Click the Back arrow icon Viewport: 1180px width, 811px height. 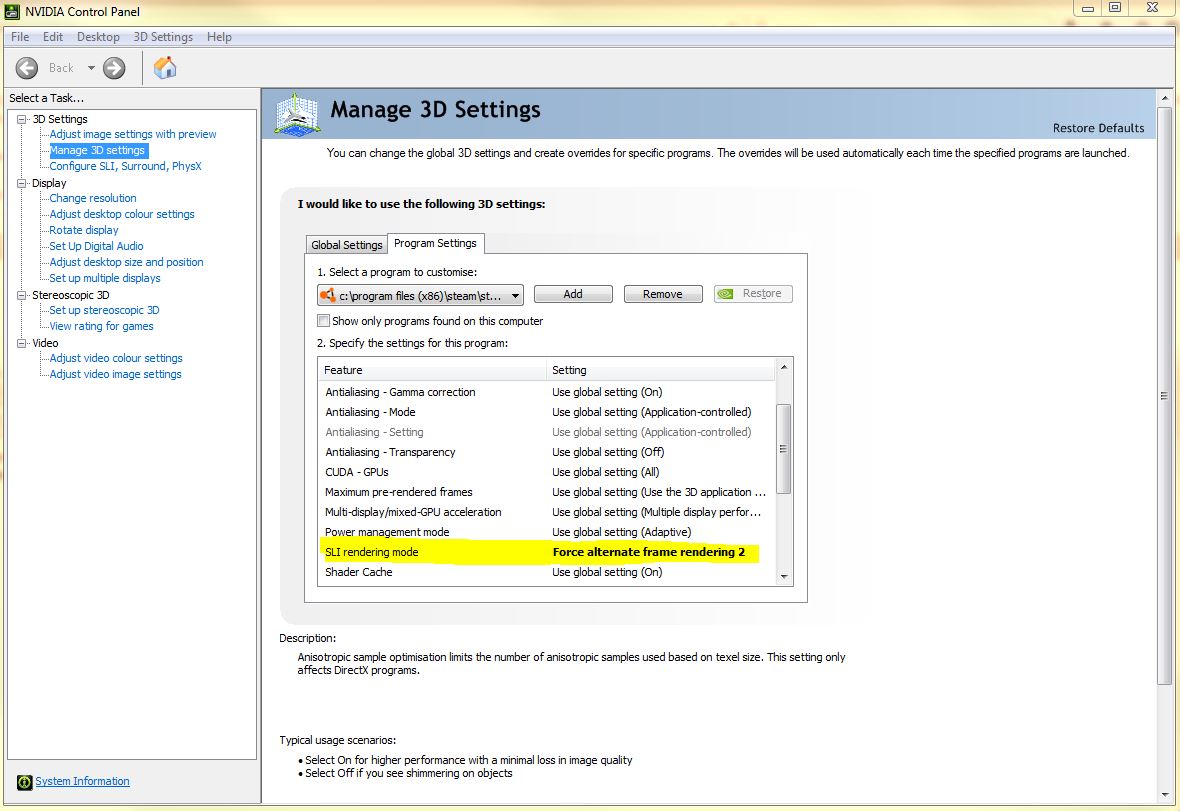pyautogui.click(x=26, y=68)
